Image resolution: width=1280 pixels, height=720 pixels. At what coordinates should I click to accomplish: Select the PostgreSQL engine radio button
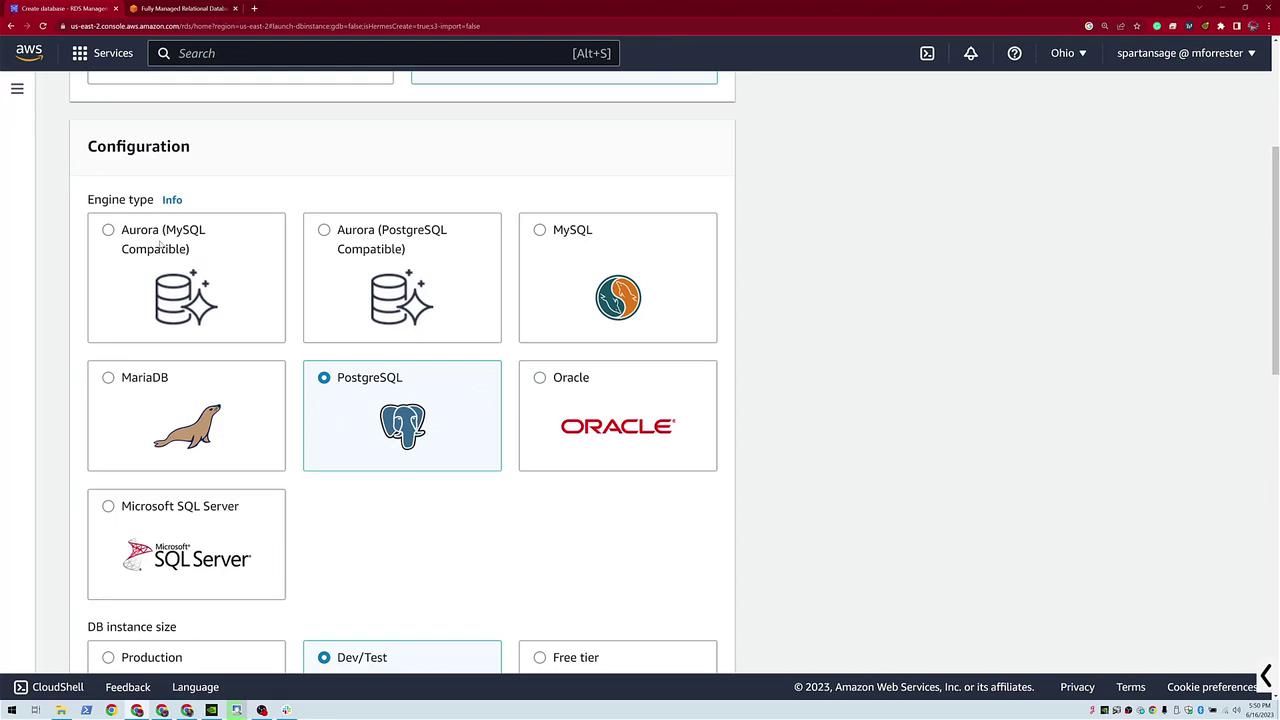point(324,378)
